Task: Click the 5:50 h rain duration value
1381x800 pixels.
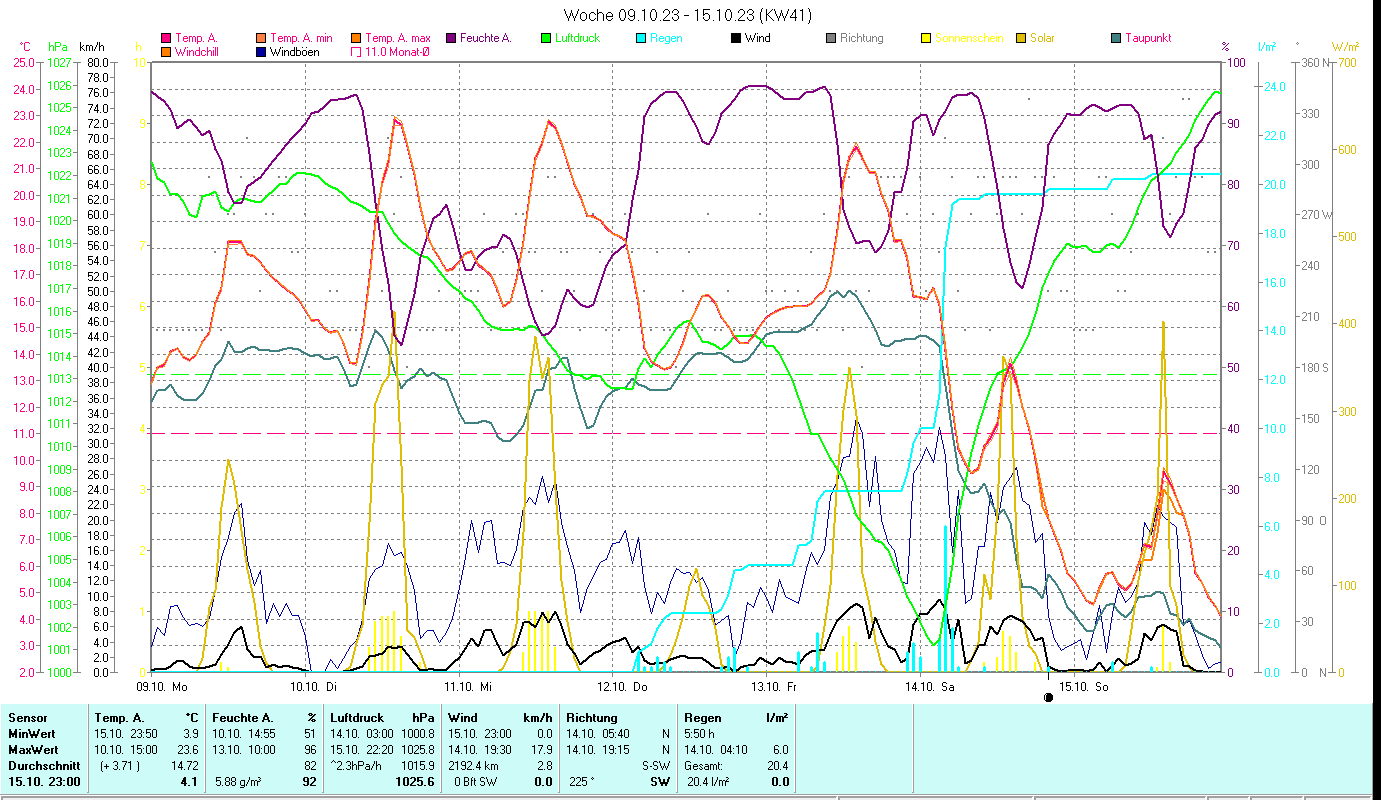Action: pyautogui.click(x=700, y=733)
